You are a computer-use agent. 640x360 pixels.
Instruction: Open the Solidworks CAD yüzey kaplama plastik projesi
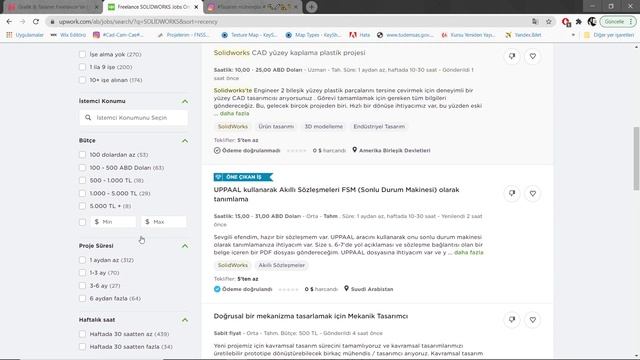click(289, 53)
